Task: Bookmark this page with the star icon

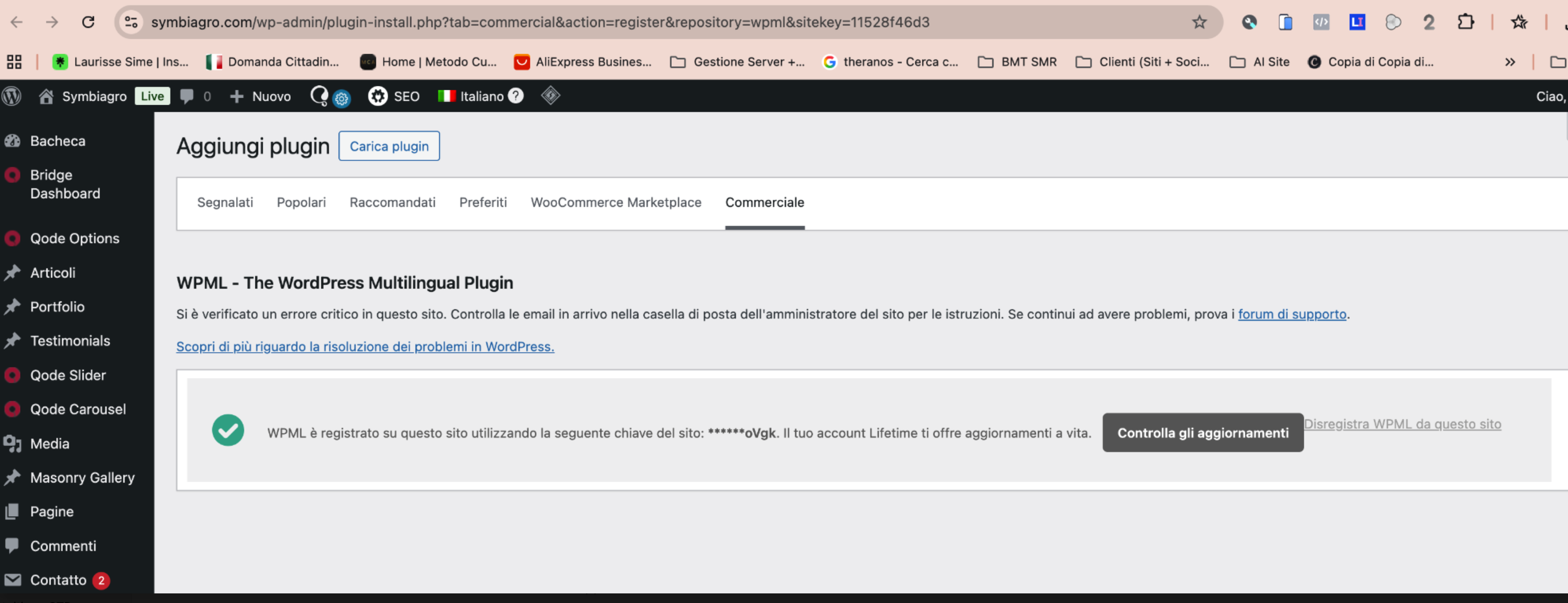Action: tap(1199, 22)
